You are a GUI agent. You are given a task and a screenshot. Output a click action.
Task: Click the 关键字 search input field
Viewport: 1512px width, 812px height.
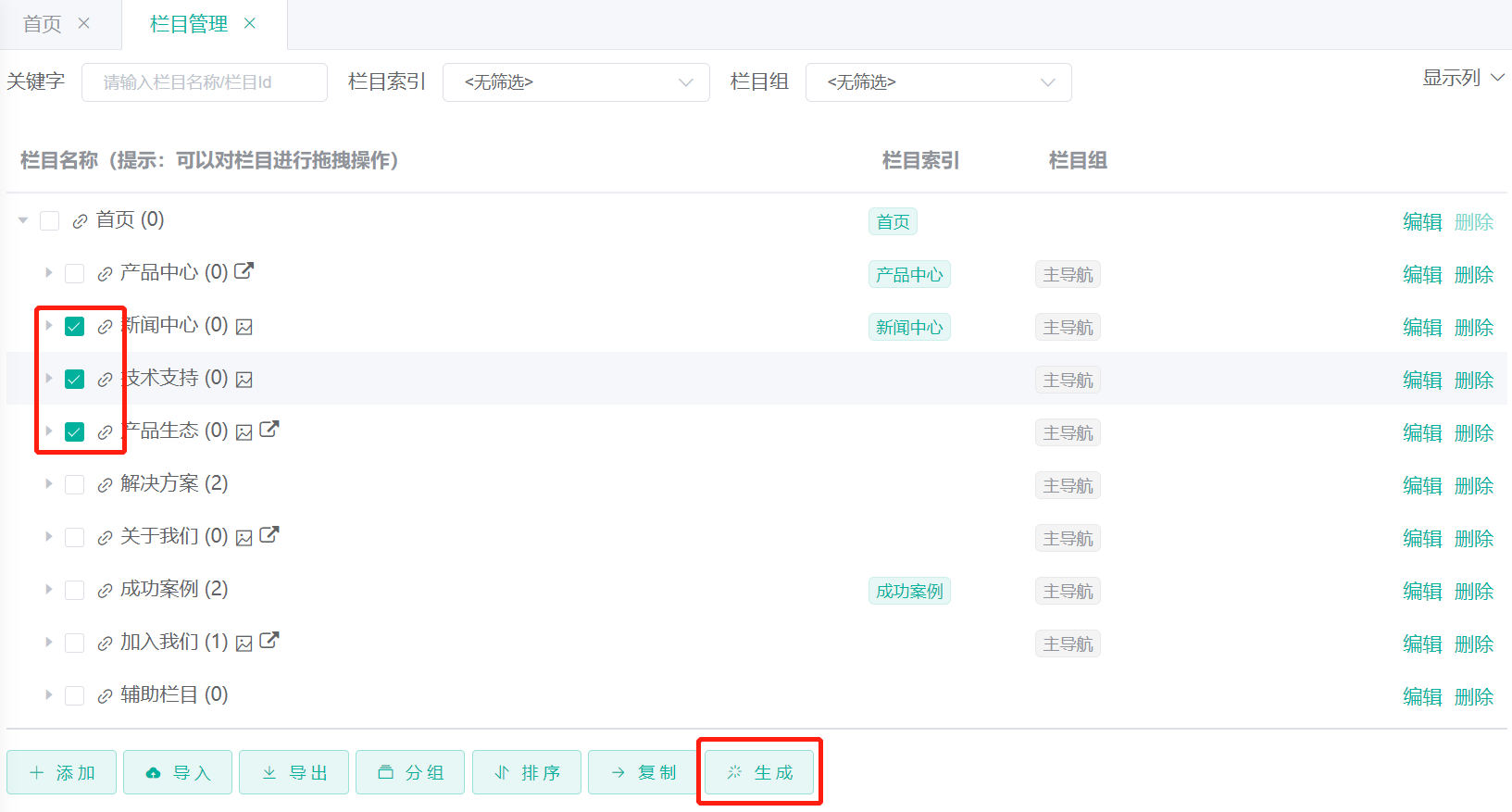click(205, 82)
